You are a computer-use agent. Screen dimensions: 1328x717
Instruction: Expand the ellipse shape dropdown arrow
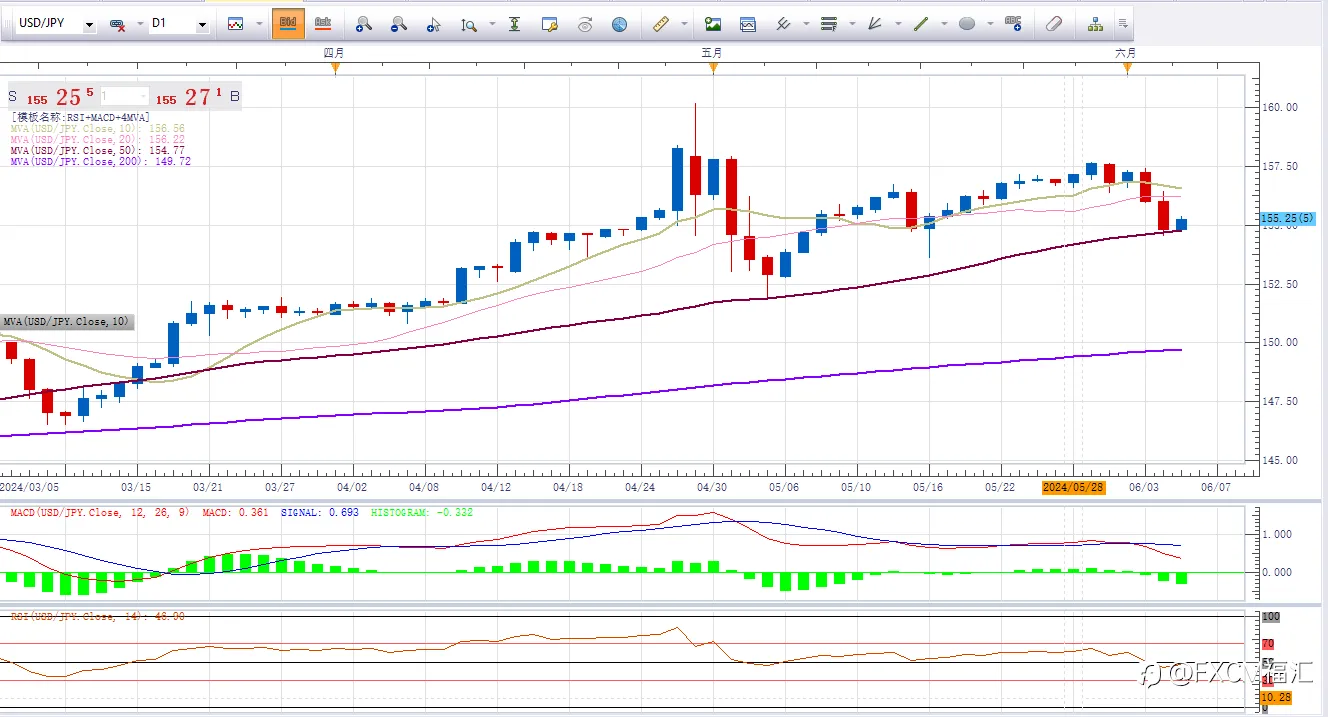click(x=990, y=24)
